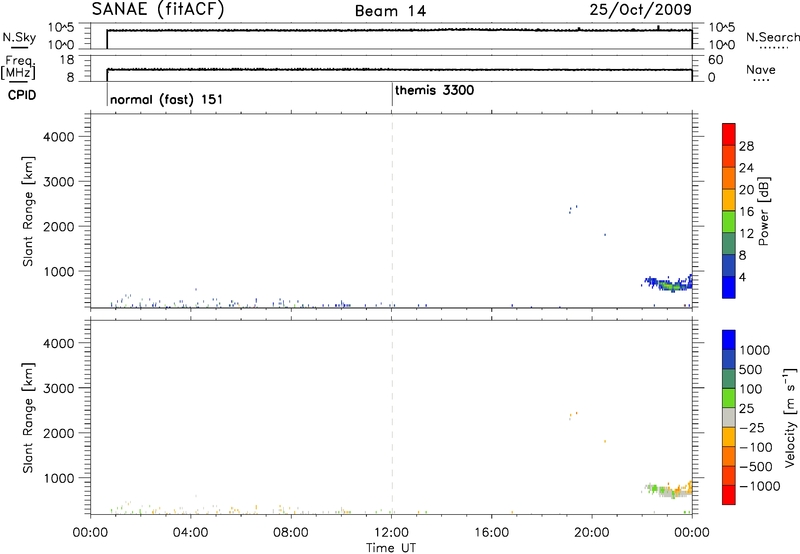Screen dimensions: 800x554
Task: Click the Slant Range [km] label of Power panel
Action: [x=28, y=211]
